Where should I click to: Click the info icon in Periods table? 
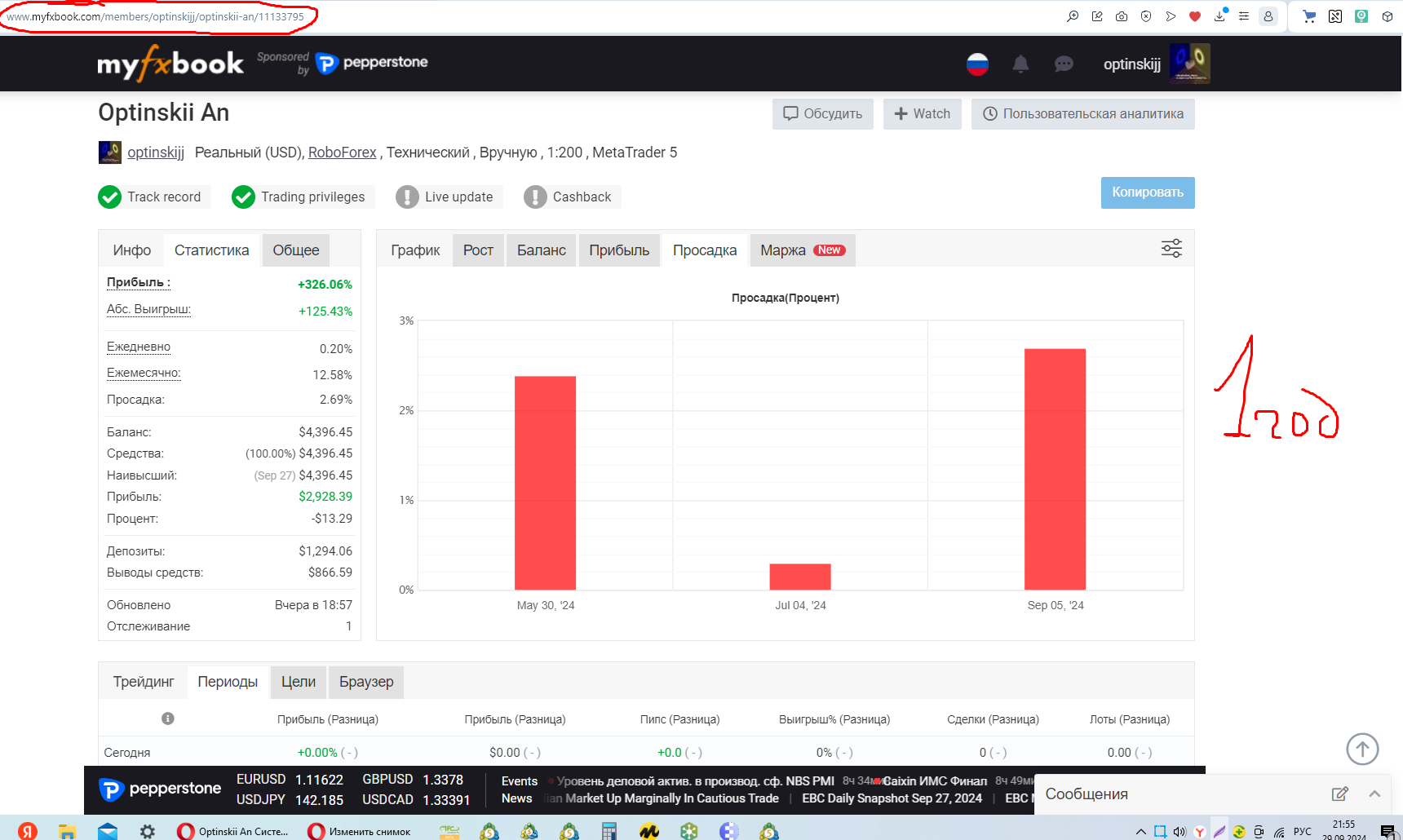168,718
